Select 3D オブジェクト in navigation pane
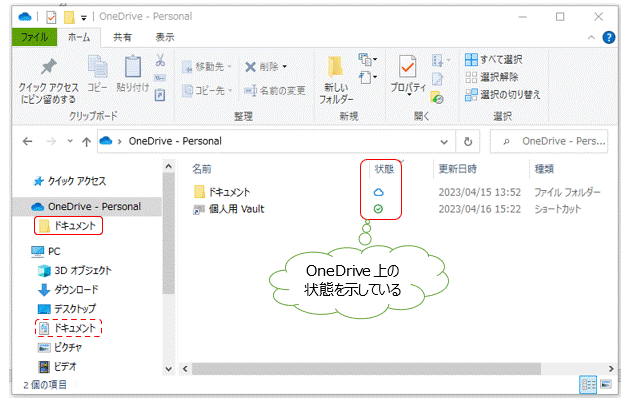 pos(75,270)
